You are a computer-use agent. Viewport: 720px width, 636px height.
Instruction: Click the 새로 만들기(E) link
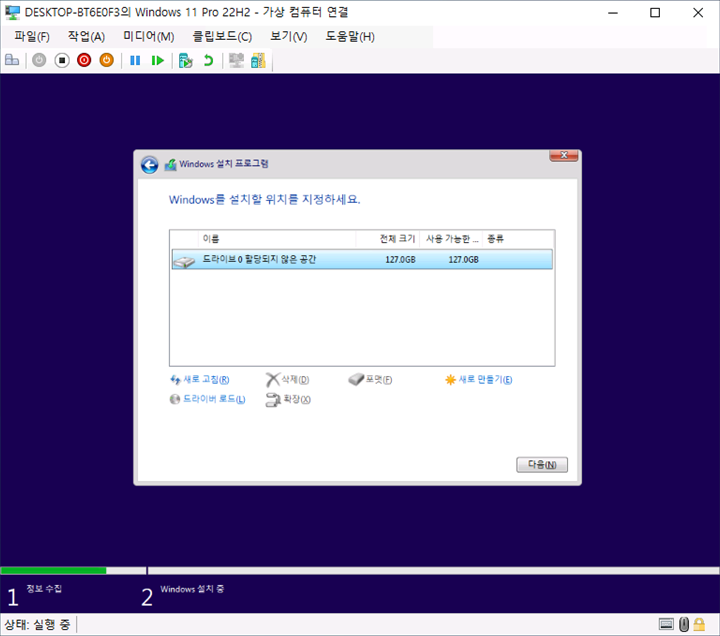pyautogui.click(x=478, y=380)
